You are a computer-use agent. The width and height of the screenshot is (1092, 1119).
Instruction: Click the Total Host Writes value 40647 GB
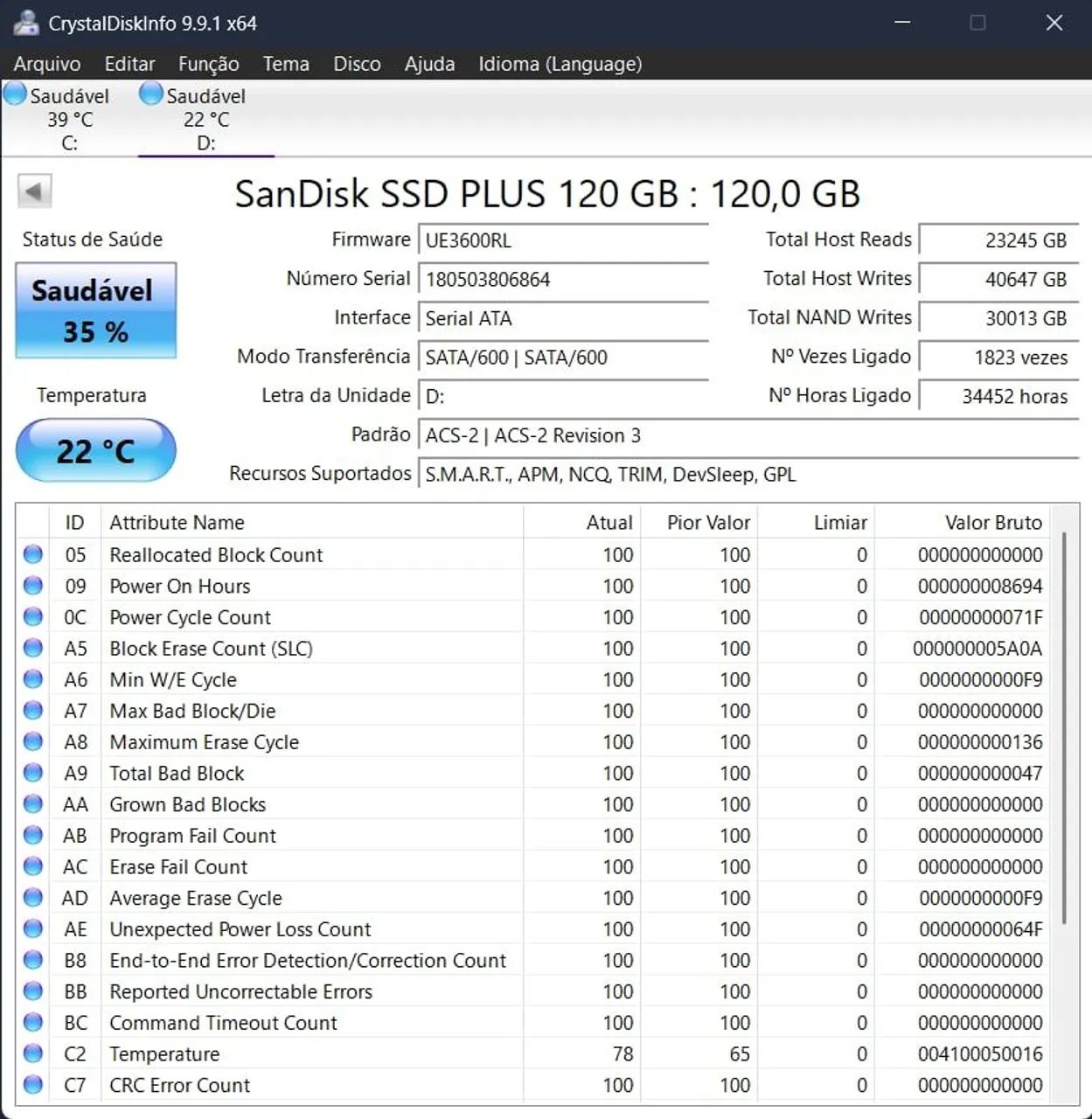pos(999,280)
